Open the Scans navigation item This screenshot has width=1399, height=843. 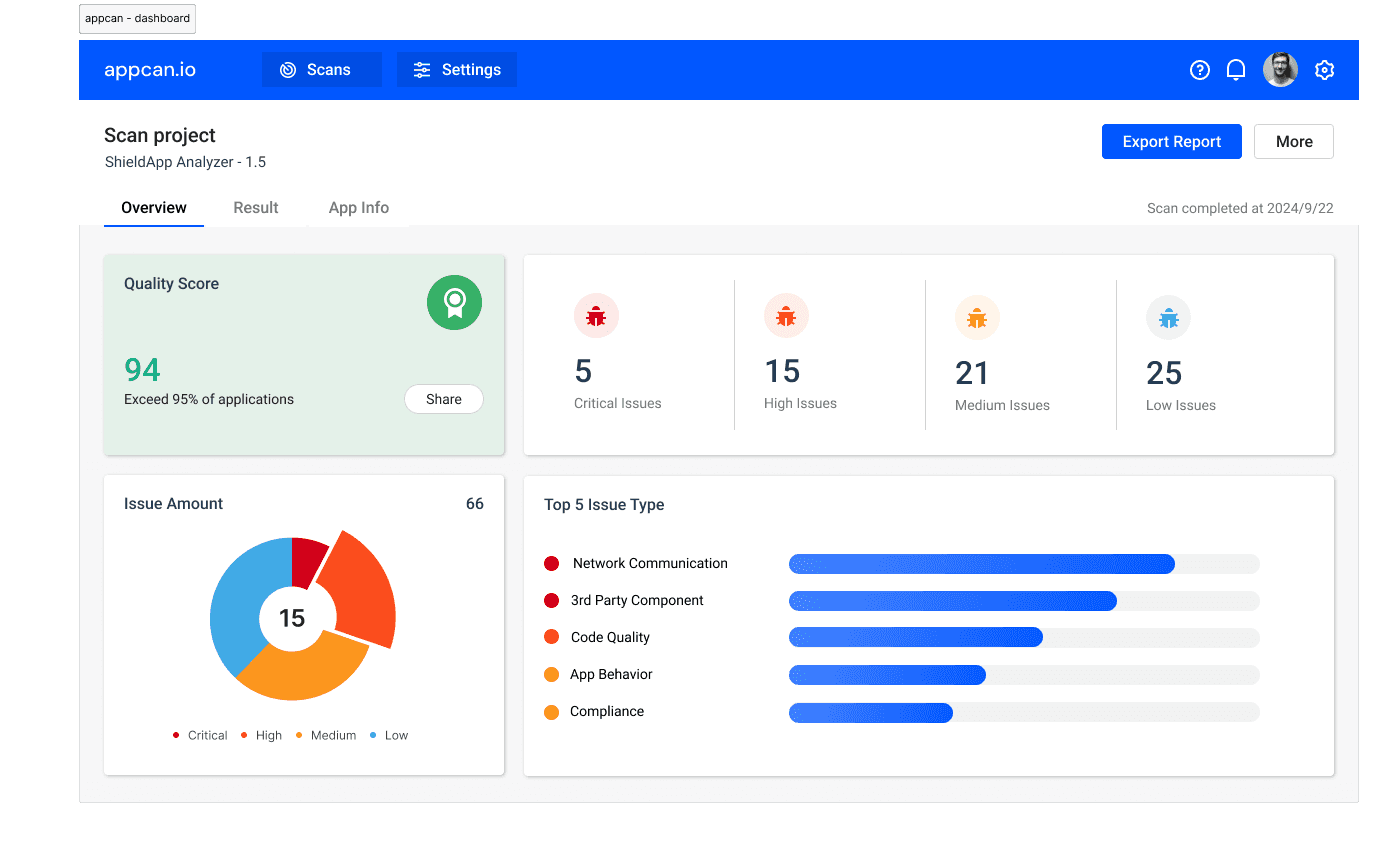322,70
